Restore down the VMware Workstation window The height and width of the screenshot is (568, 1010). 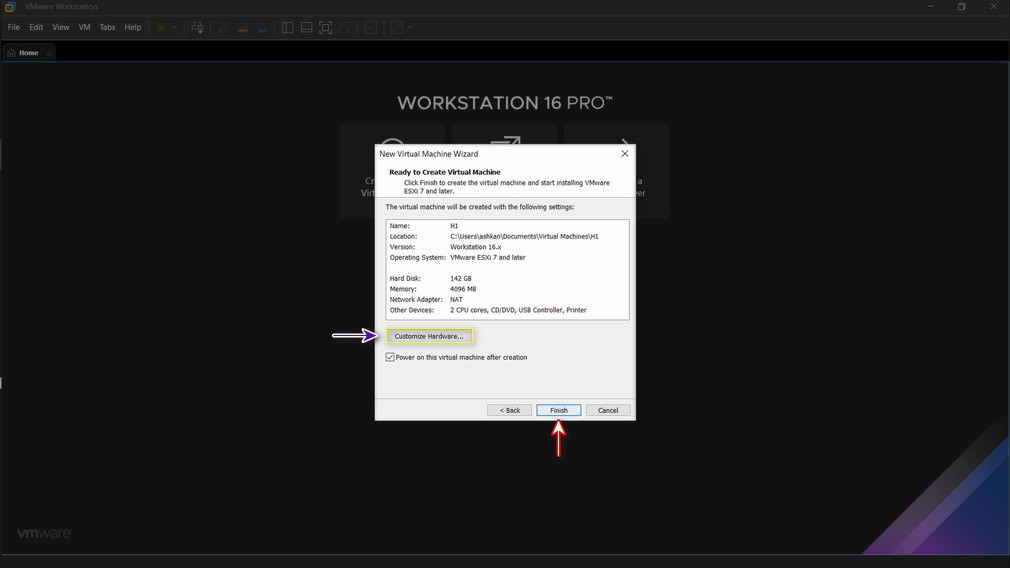pos(961,6)
